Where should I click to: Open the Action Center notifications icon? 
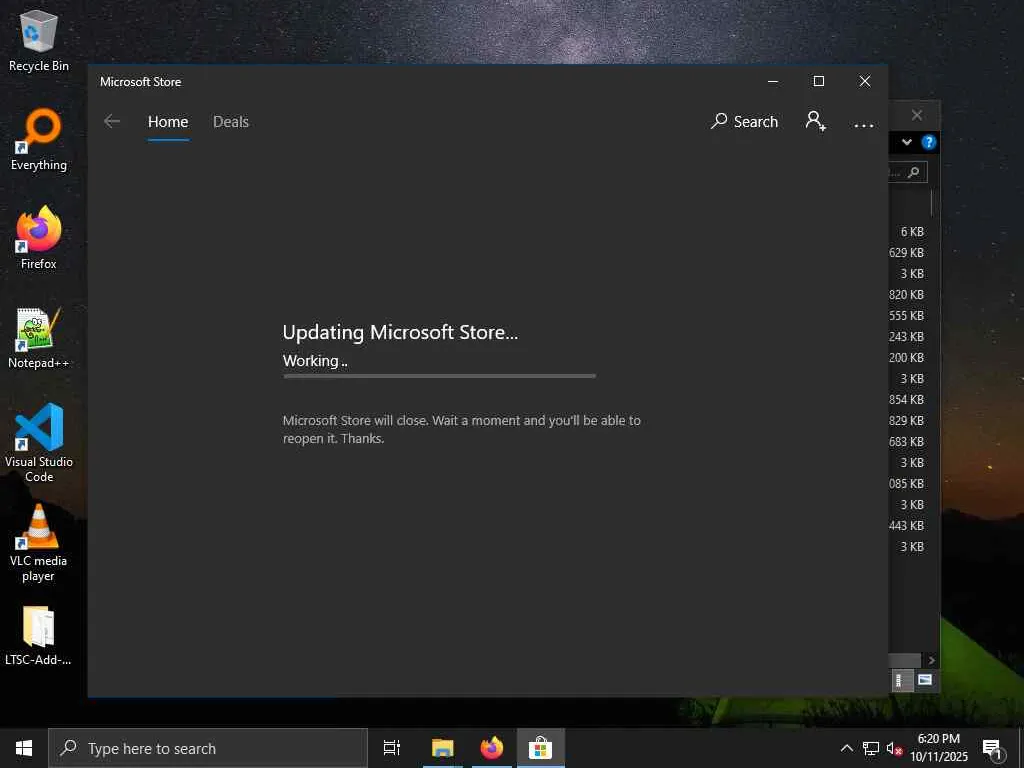(993, 749)
